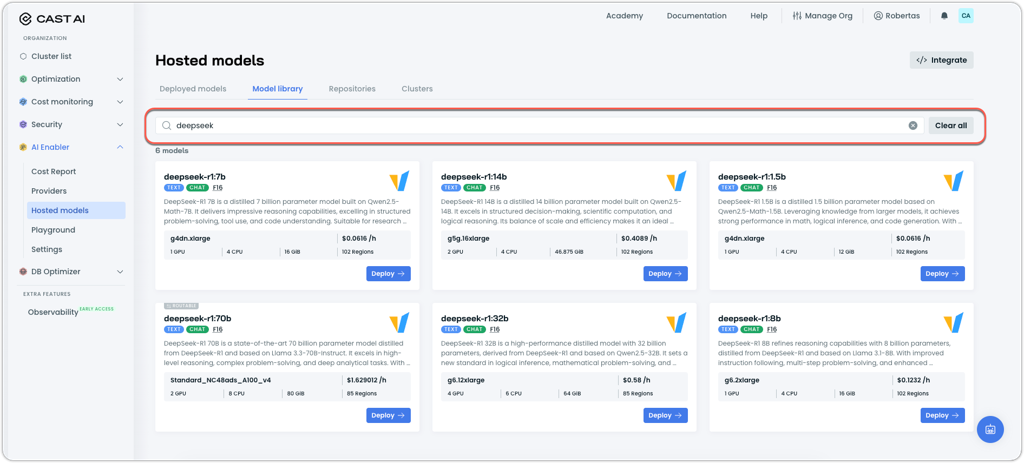This screenshot has width=1024, height=463.
Task: Click the Clear all button
Action: coord(951,125)
